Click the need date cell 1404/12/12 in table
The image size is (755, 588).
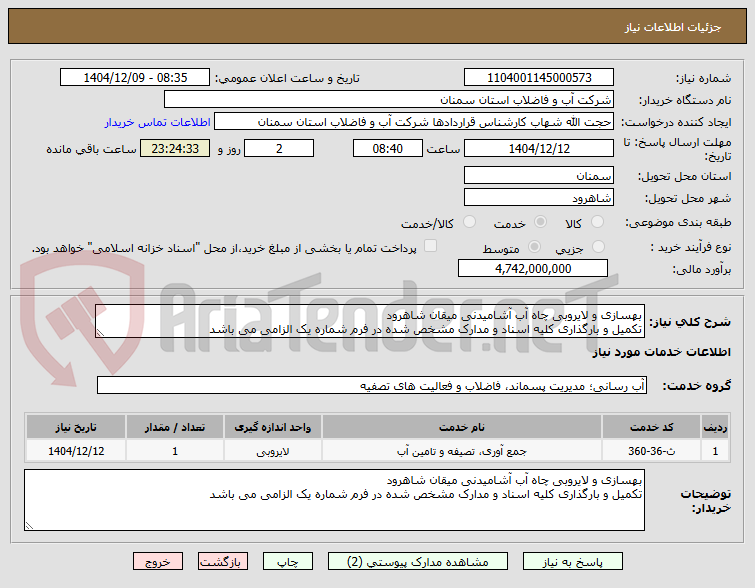76,451
